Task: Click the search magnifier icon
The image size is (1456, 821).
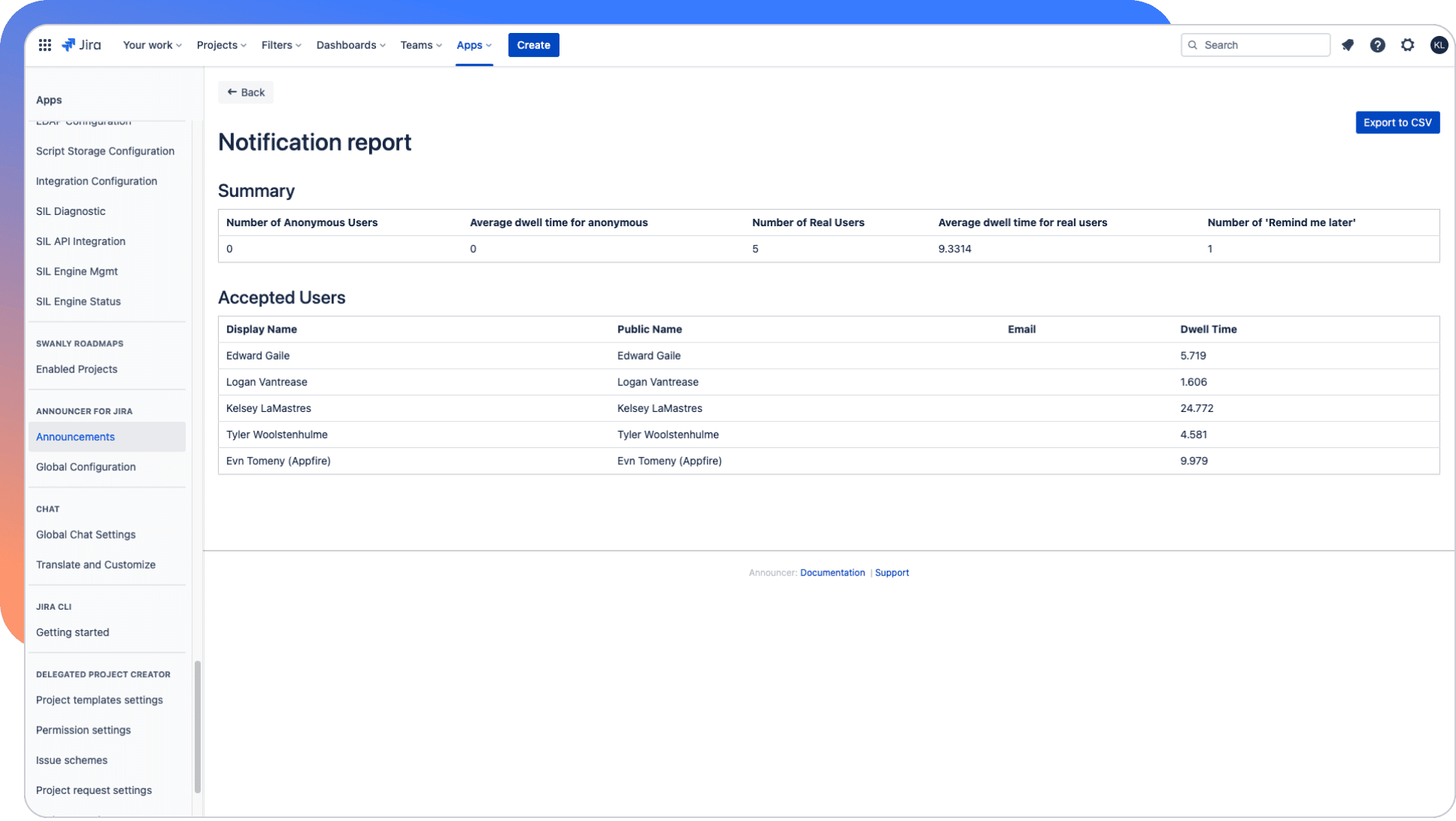Action: click(x=1192, y=44)
